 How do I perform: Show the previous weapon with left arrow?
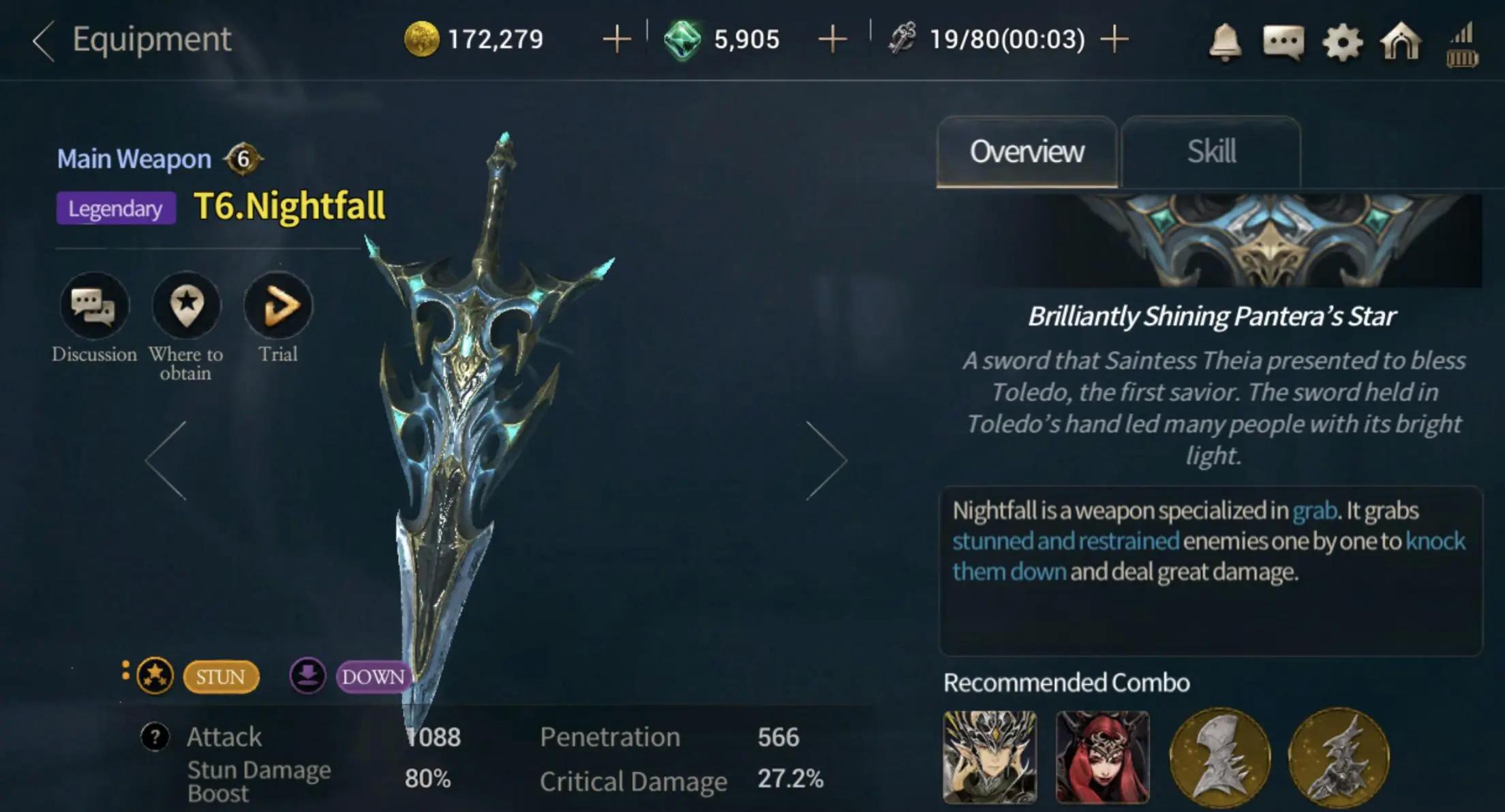coord(166,460)
